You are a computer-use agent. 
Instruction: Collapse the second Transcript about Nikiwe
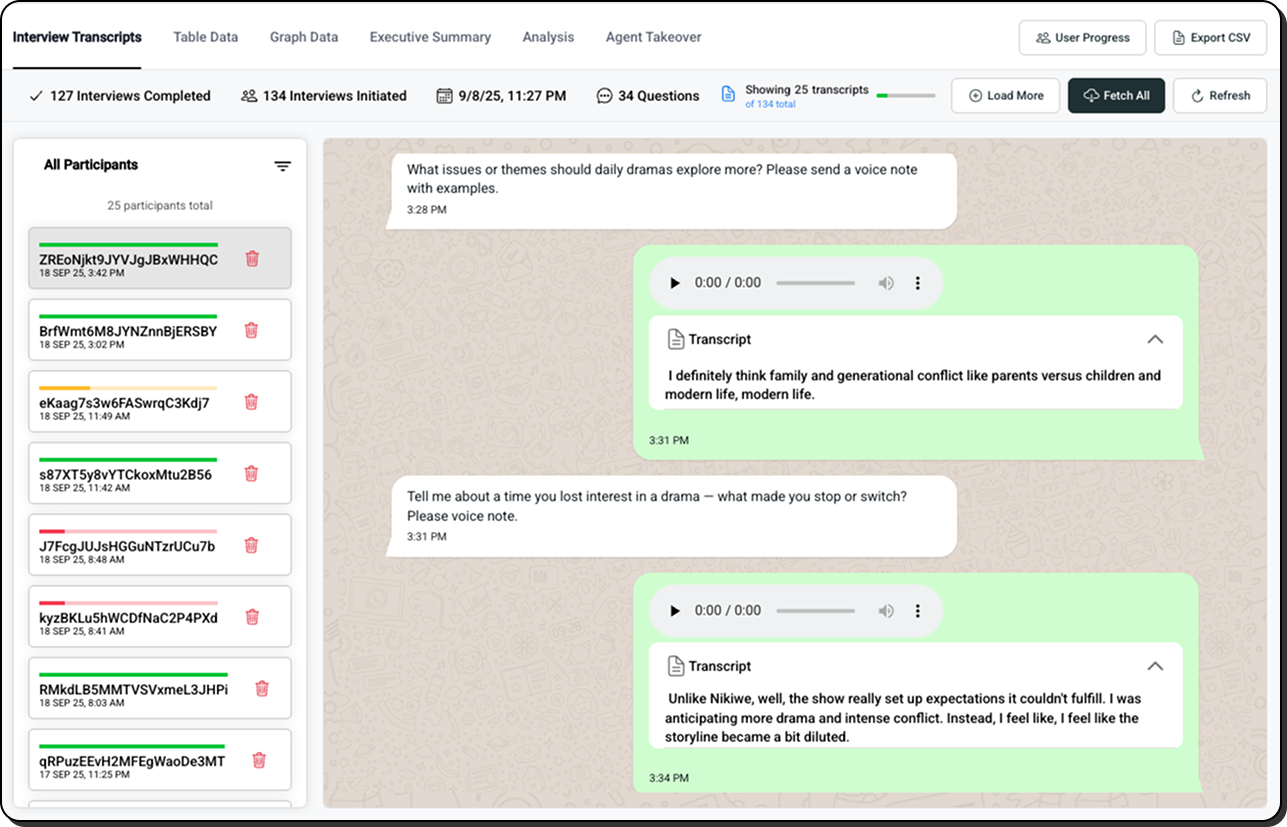click(1155, 666)
